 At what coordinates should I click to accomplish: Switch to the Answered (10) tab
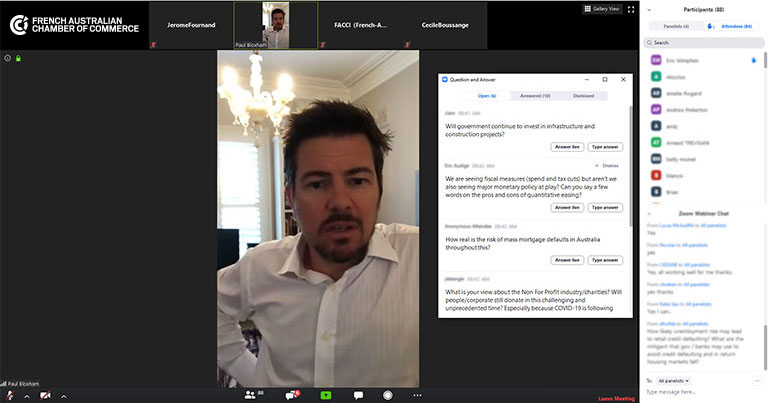[531, 95]
